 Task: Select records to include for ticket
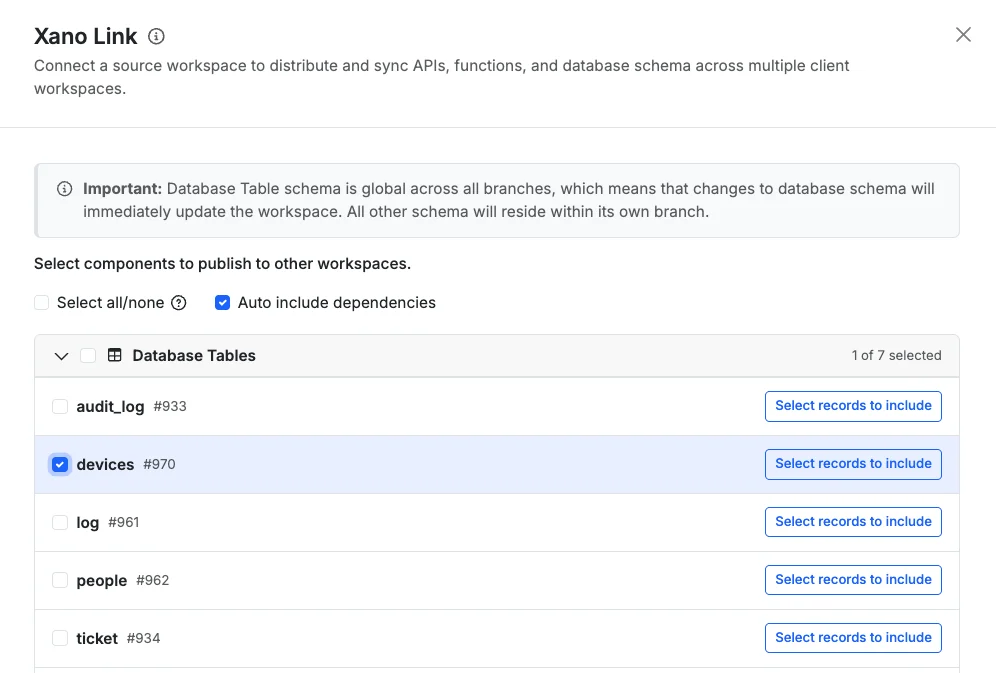[853, 638]
